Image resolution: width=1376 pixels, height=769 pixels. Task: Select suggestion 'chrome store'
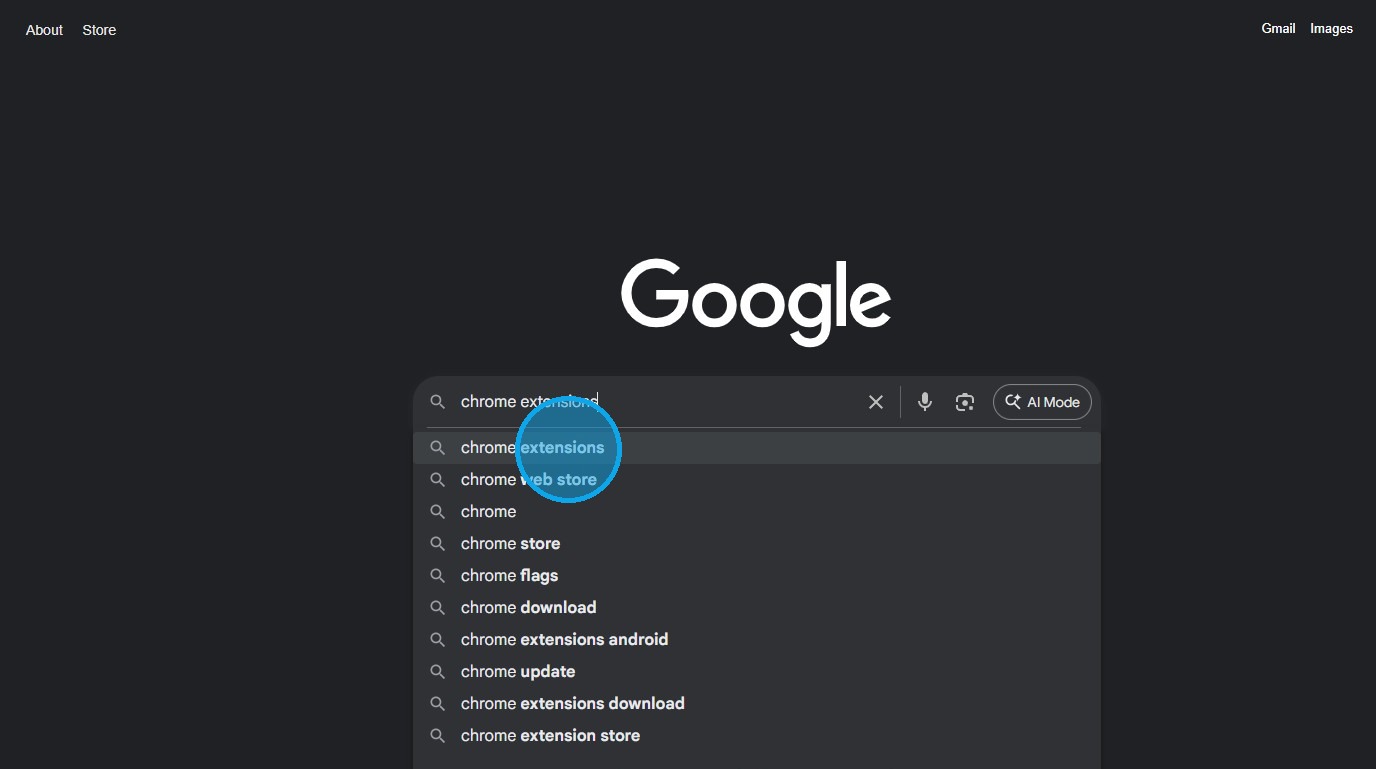coord(757,544)
